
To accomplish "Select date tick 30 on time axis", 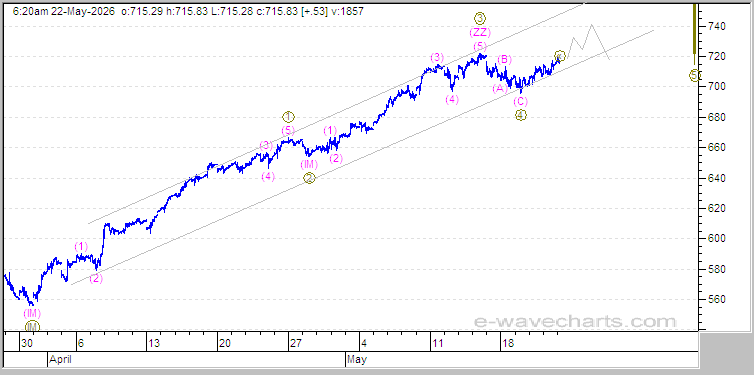I will [x=27, y=344].
